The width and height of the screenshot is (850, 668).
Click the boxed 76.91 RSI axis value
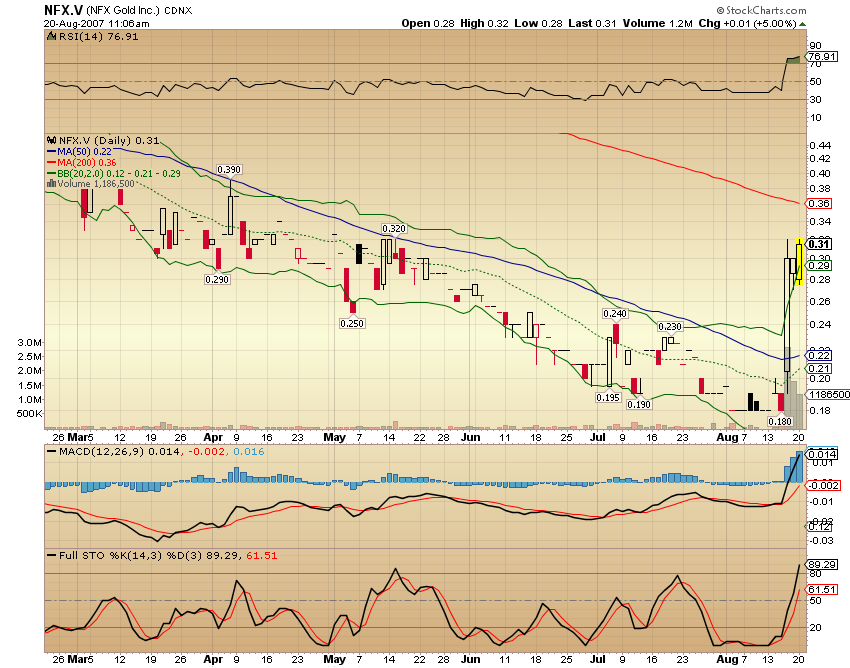[822, 56]
